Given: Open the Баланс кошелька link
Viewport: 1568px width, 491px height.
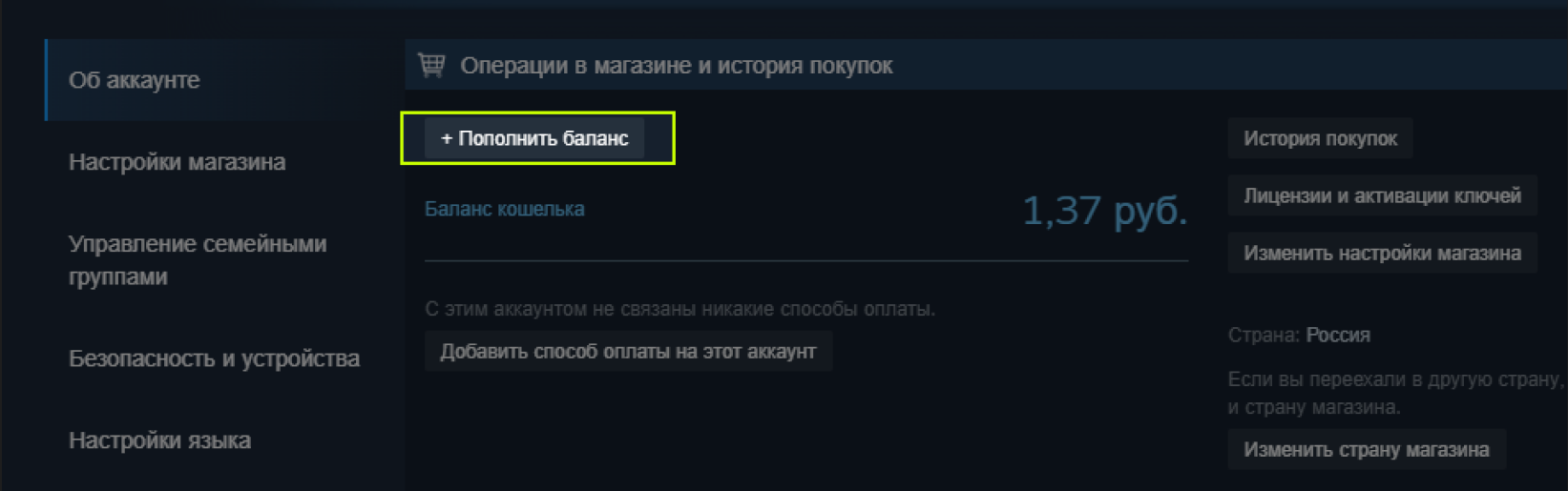Looking at the screenshot, I should point(504,209).
